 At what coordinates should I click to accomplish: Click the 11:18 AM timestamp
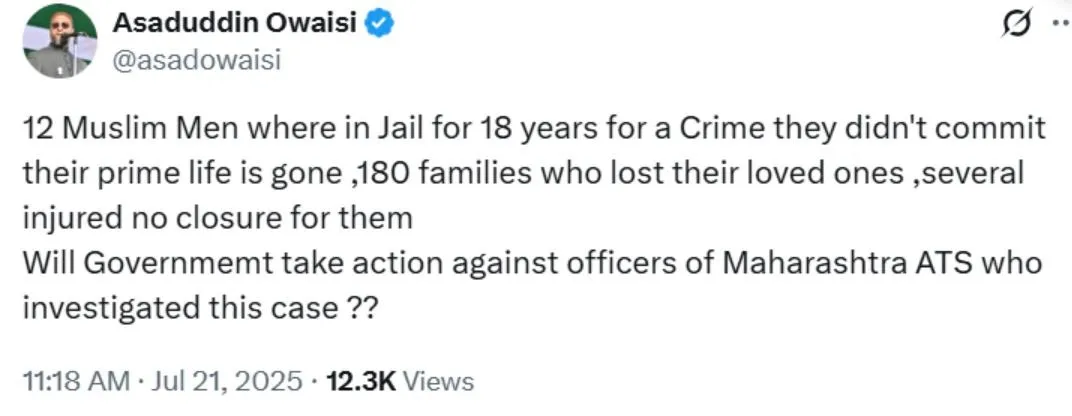point(75,380)
